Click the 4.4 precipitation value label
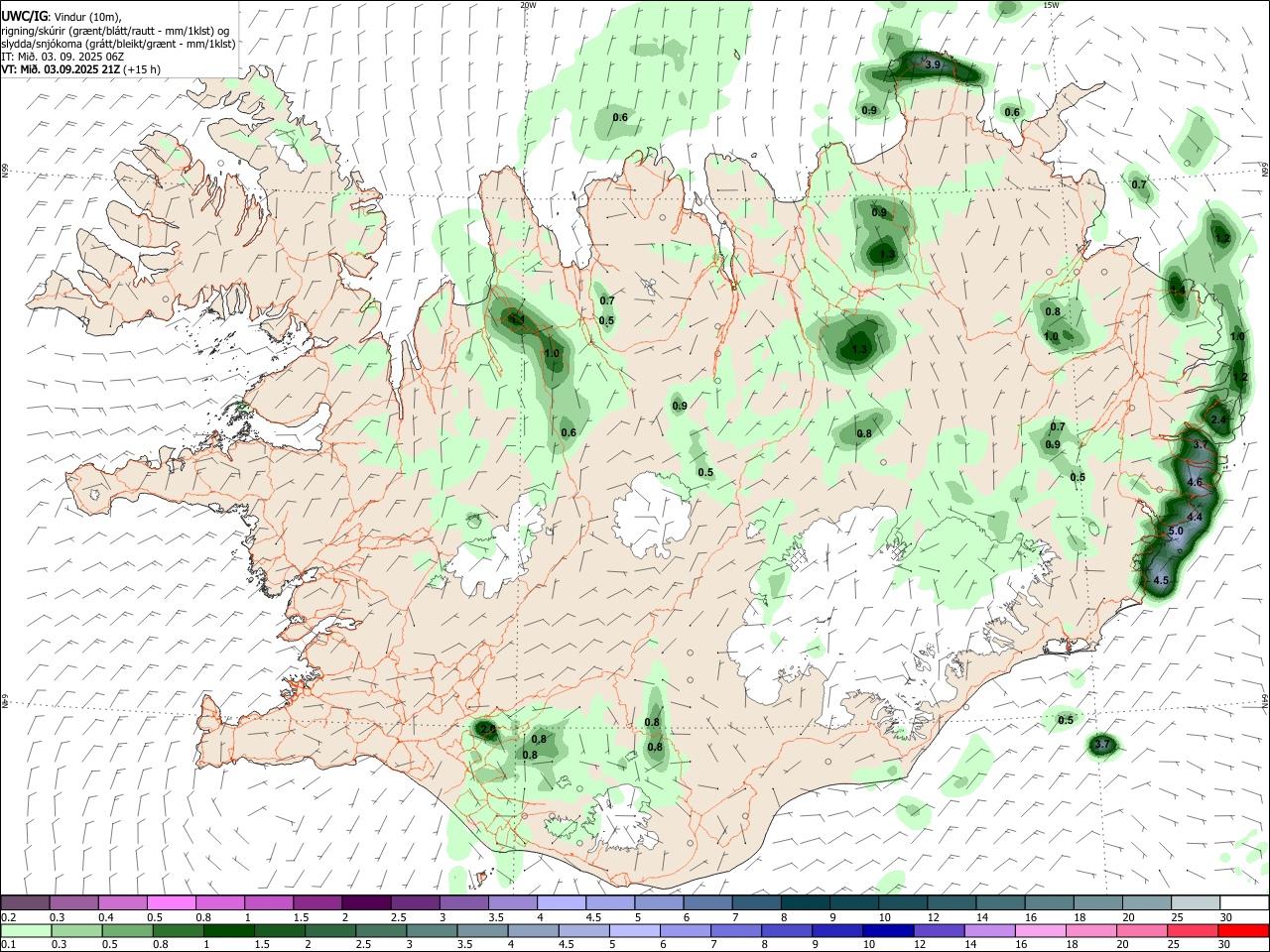The image size is (1270, 952). click(1195, 518)
